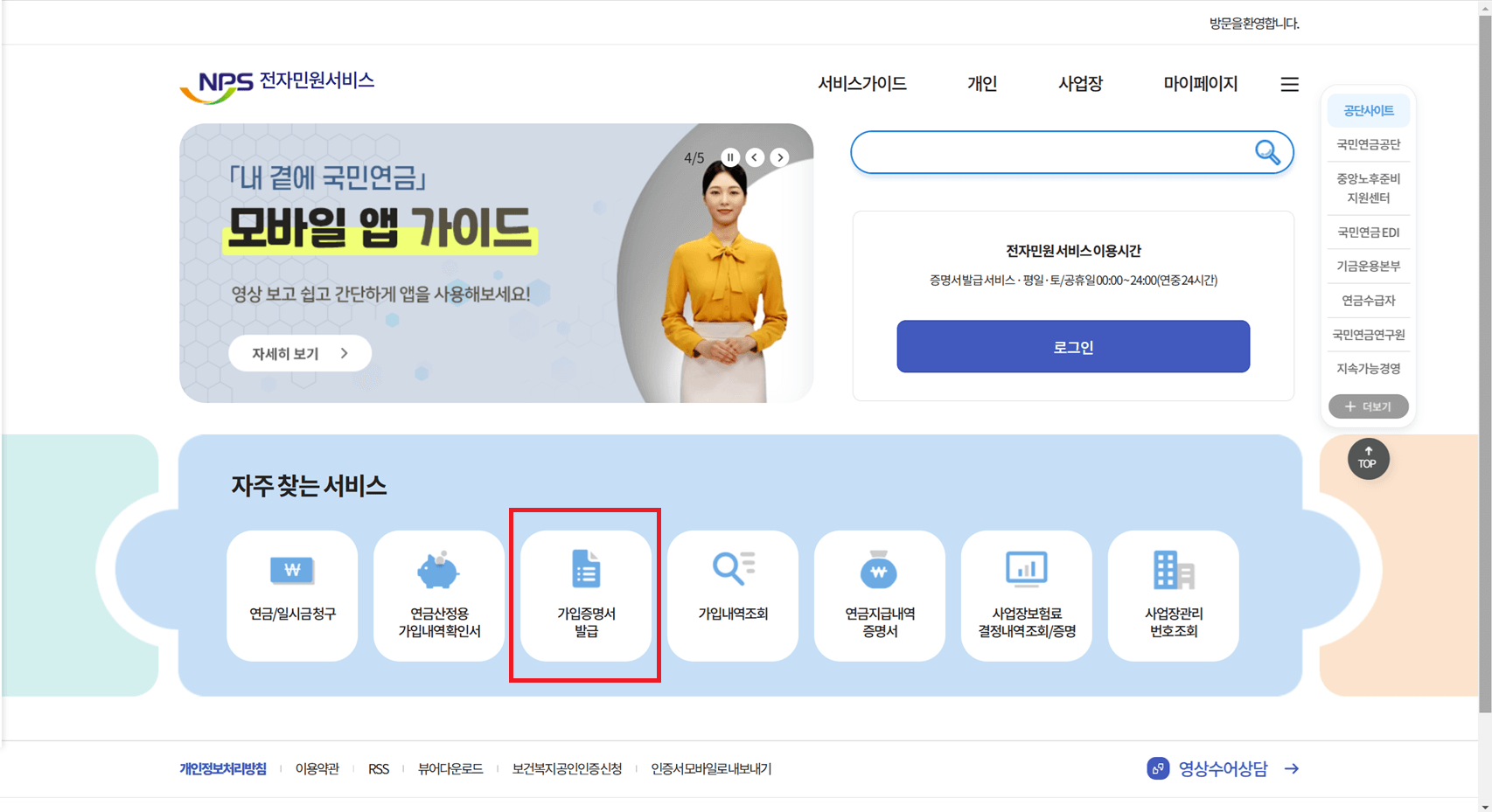Select the 사업장관리 번호조회 building icon
This screenshot has height=812, width=1492.
[1173, 570]
